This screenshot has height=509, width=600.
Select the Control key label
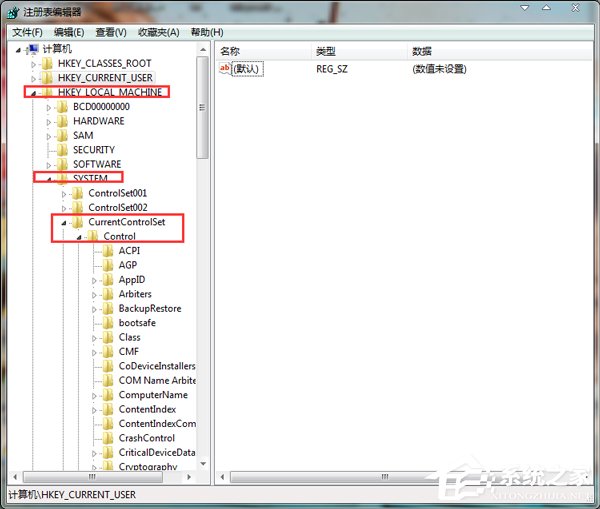click(x=119, y=236)
